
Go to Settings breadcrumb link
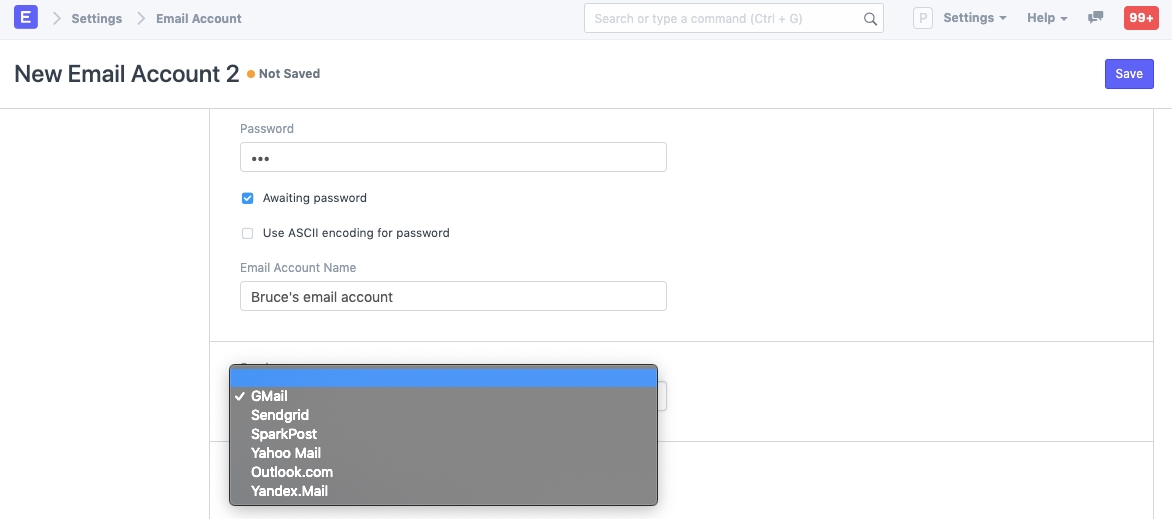(97, 18)
